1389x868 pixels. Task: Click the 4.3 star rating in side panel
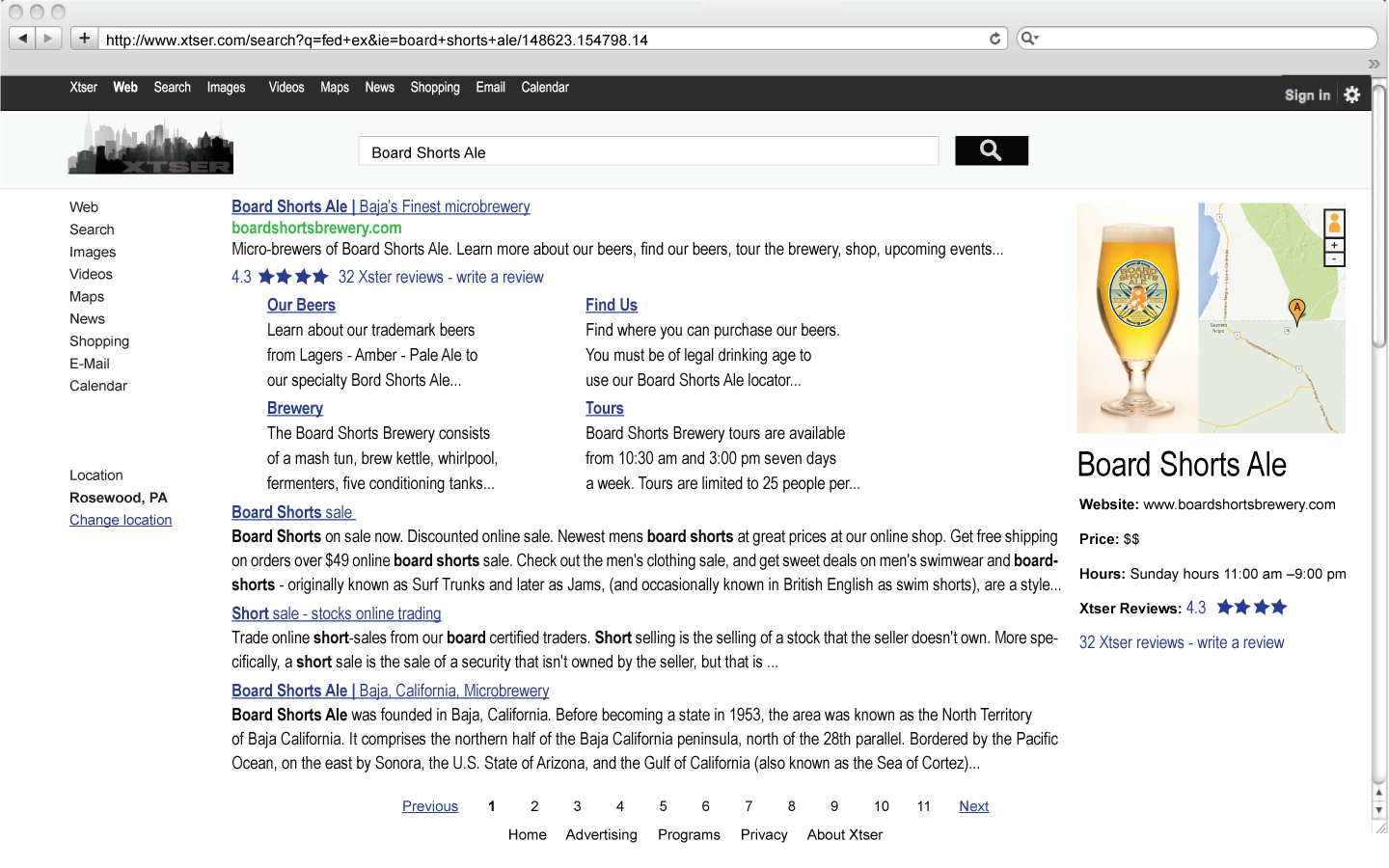click(1237, 608)
